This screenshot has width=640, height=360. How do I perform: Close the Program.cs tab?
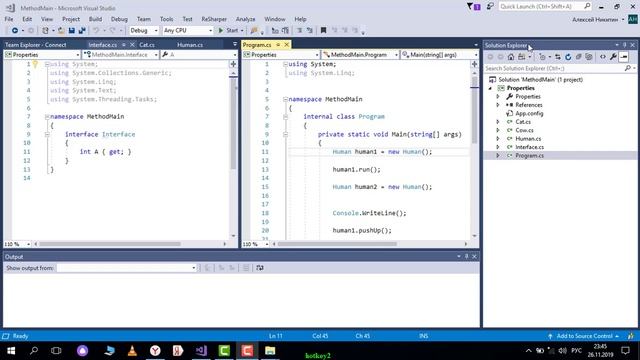coord(287,44)
